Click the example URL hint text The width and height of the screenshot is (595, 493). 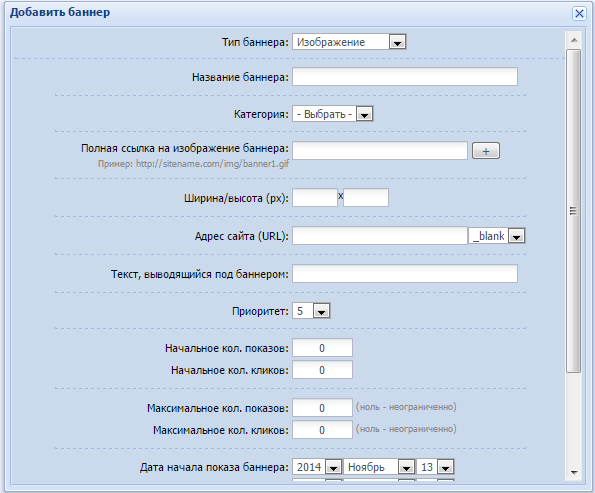click(193, 164)
